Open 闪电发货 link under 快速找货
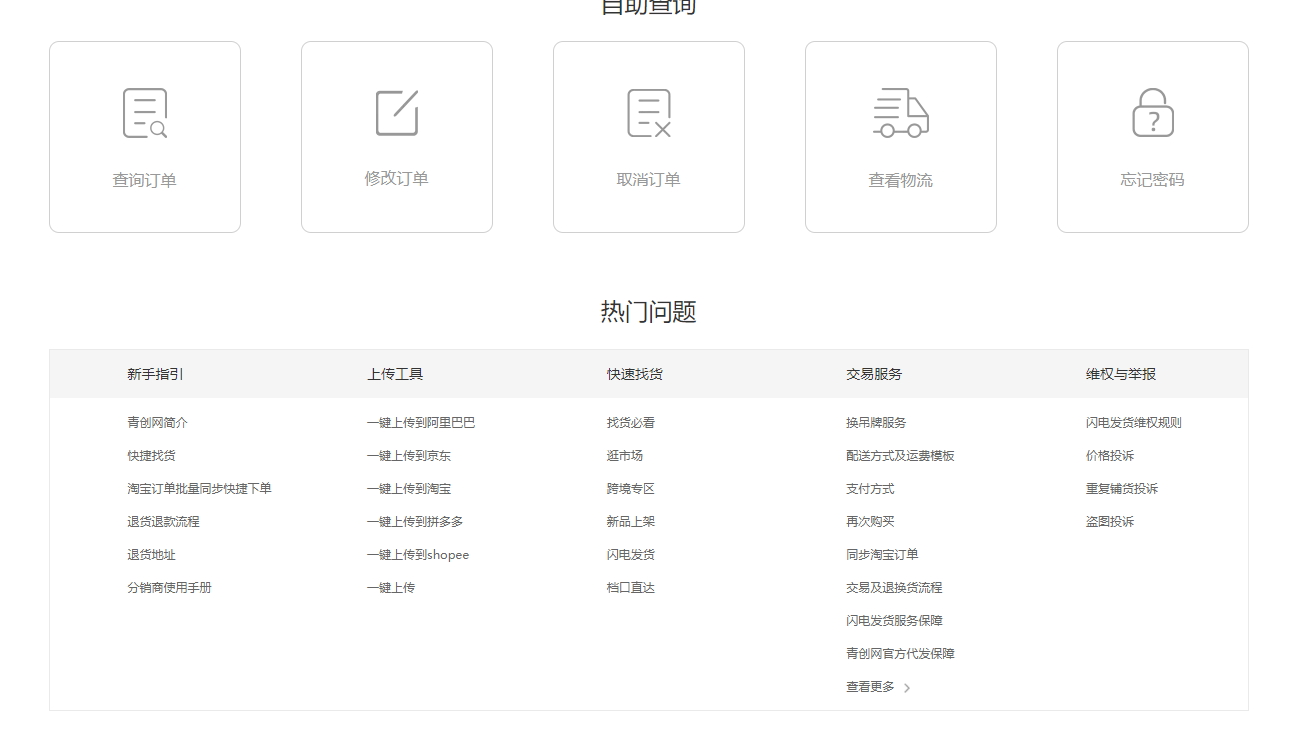 pos(631,555)
